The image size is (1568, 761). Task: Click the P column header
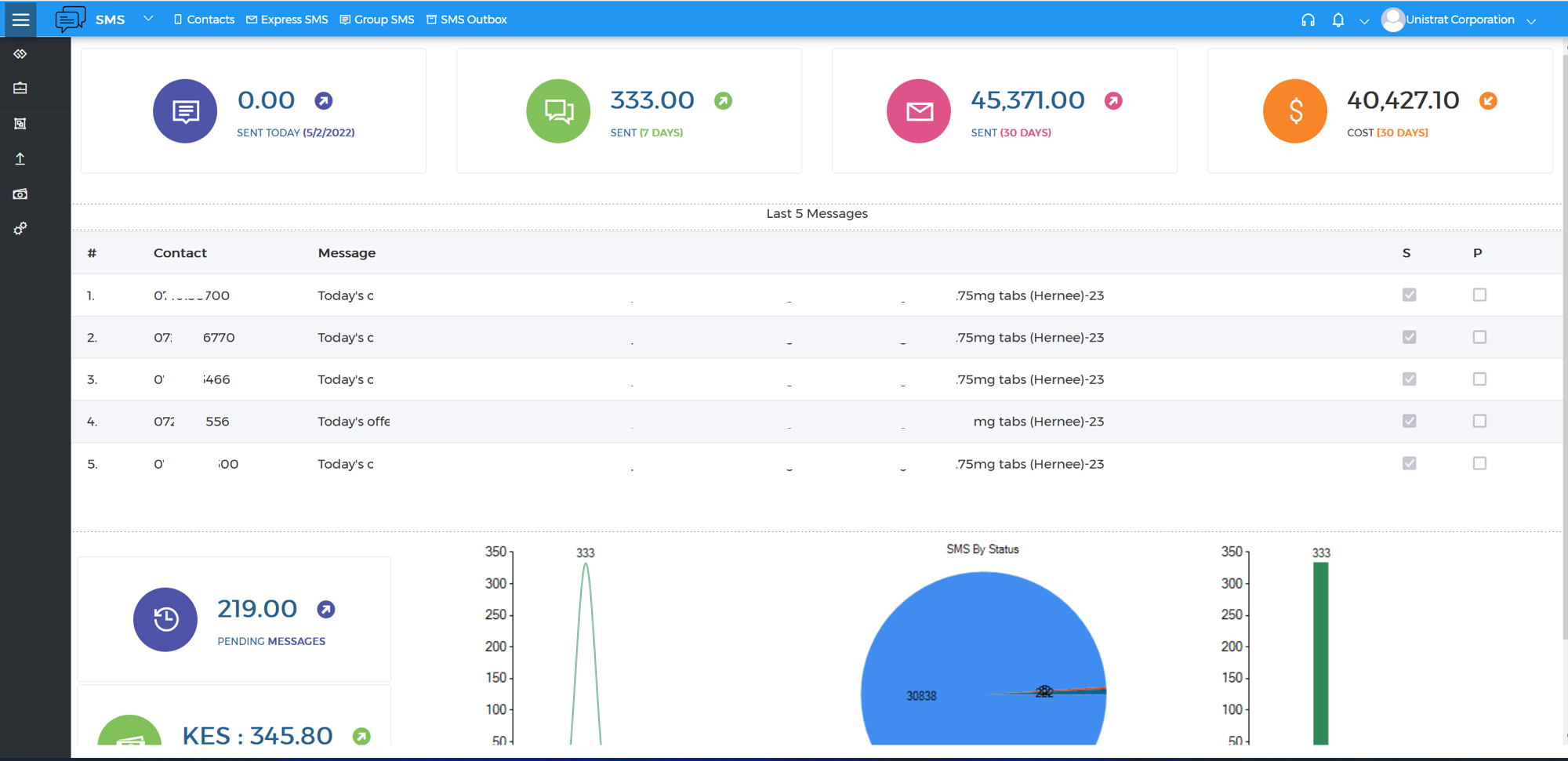pos(1477,253)
